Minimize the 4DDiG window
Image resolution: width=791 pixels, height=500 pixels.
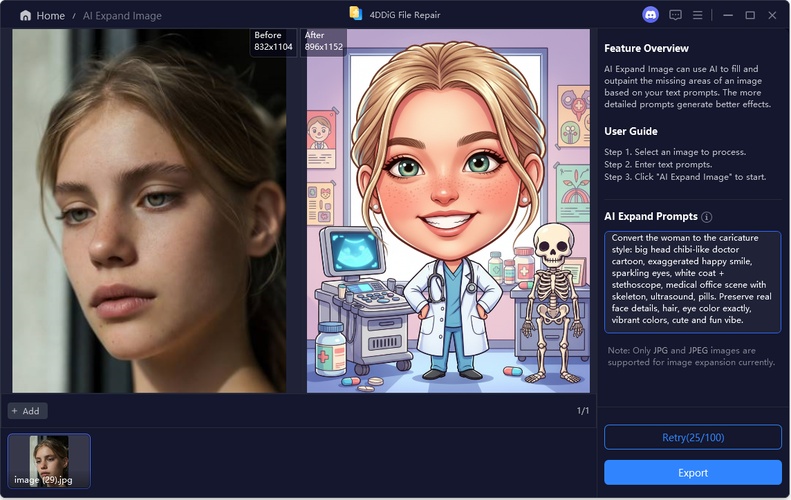pos(728,15)
